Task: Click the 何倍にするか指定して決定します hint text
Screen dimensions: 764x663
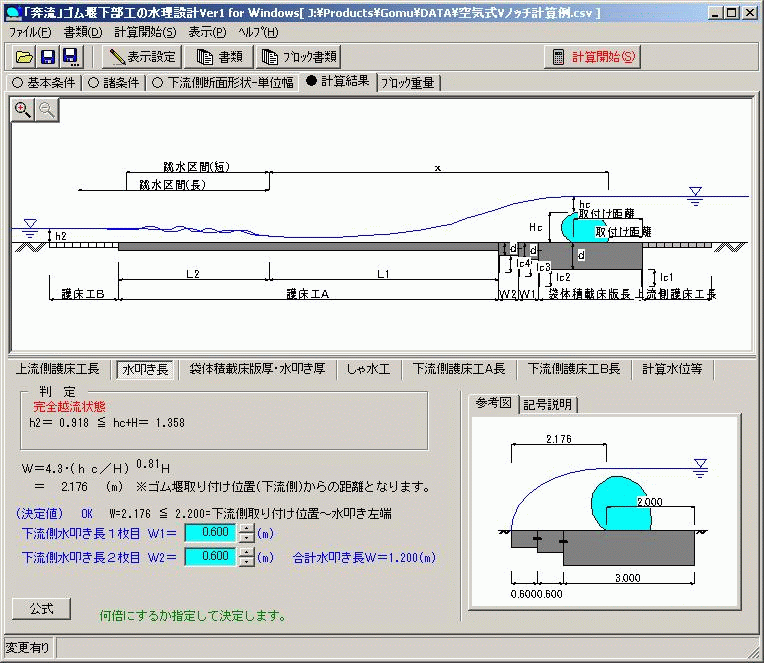Action: coord(193,616)
